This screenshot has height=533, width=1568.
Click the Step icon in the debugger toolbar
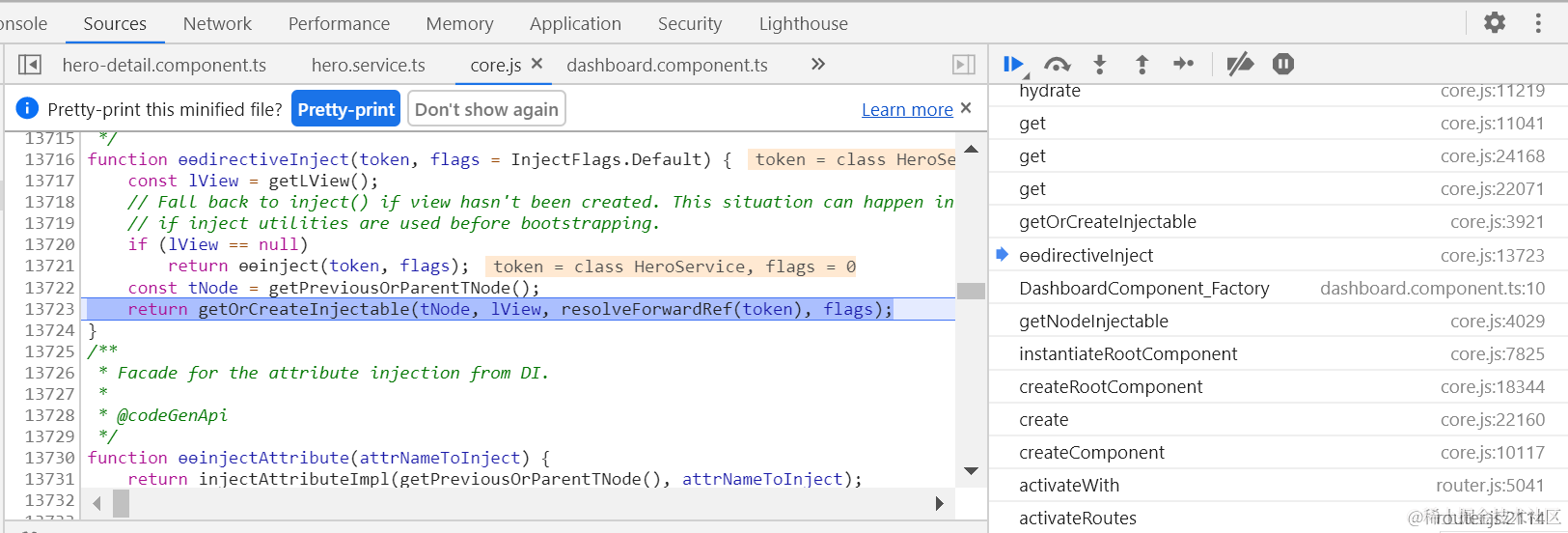1184,64
